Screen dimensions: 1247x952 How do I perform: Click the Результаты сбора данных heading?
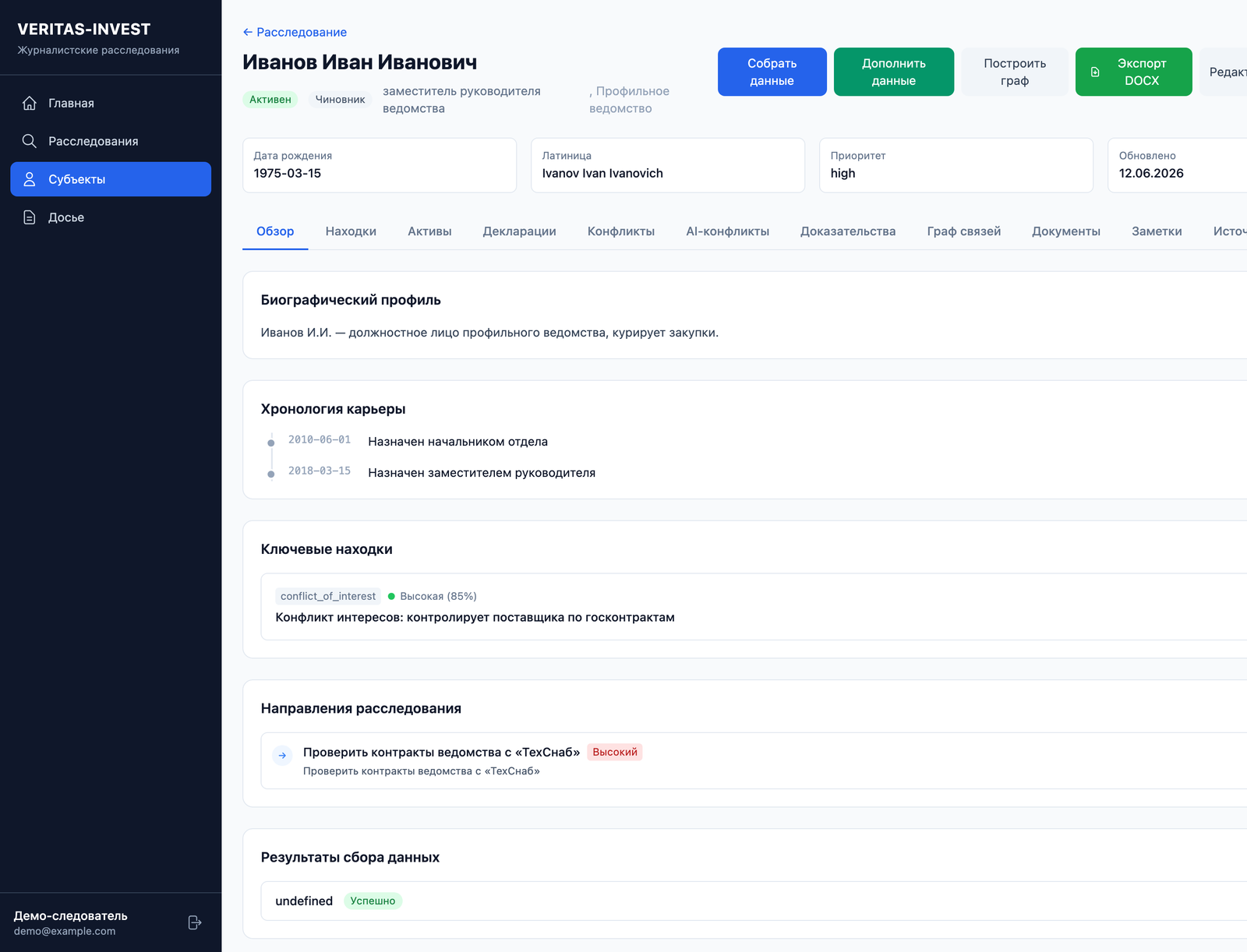pos(350,857)
